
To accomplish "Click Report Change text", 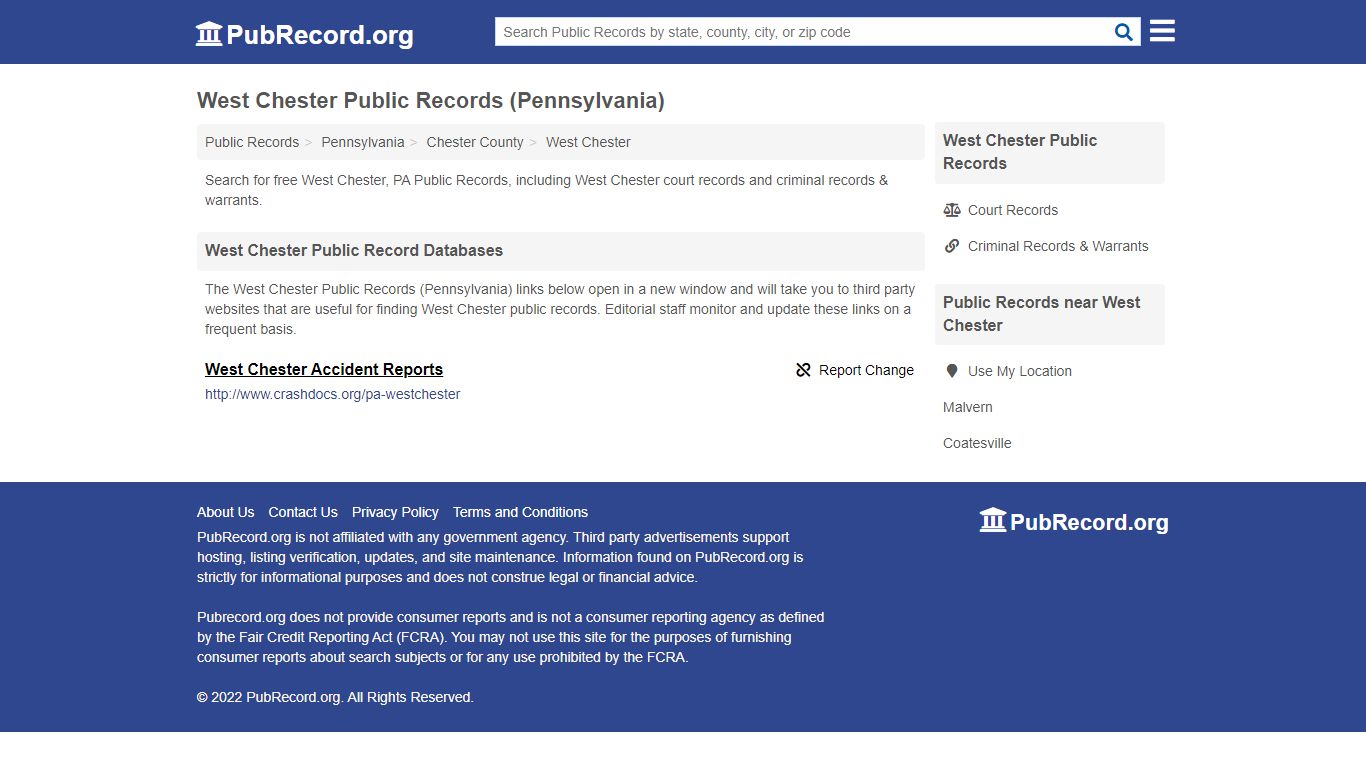I will point(866,370).
